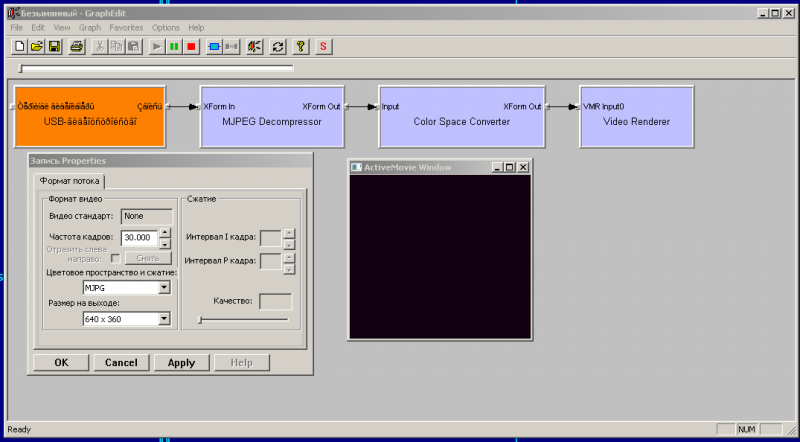Screen dimensions: 800x442
Task: Click the Интервал P кадра value field
Action: tap(271, 262)
